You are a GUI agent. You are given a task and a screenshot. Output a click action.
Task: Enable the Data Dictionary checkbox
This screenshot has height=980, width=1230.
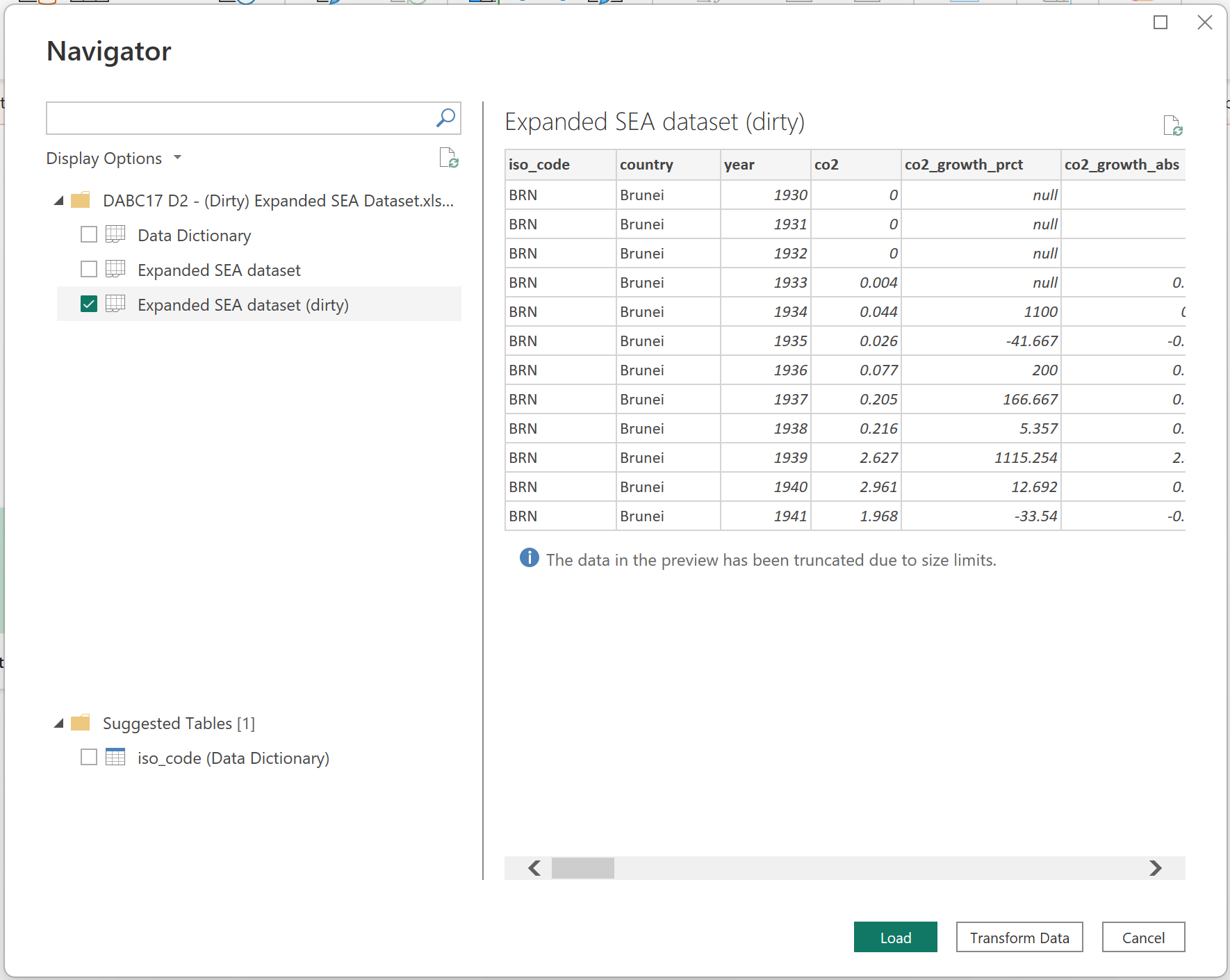[89, 235]
